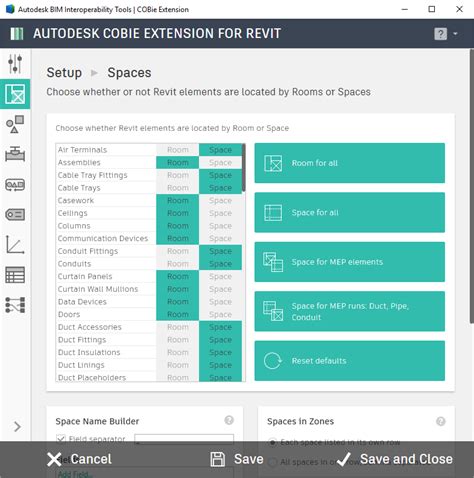Open the Schedules table icon in sidebar
This screenshot has width=474, height=478.
(x=15, y=275)
